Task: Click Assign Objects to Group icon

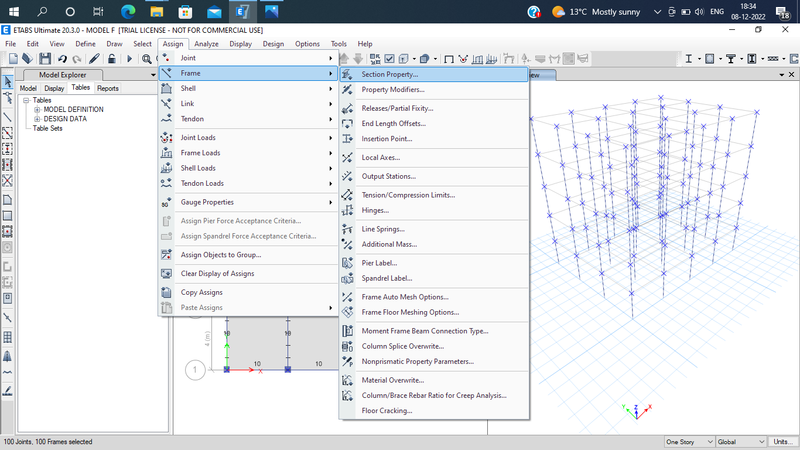Action: pyautogui.click(x=166, y=255)
